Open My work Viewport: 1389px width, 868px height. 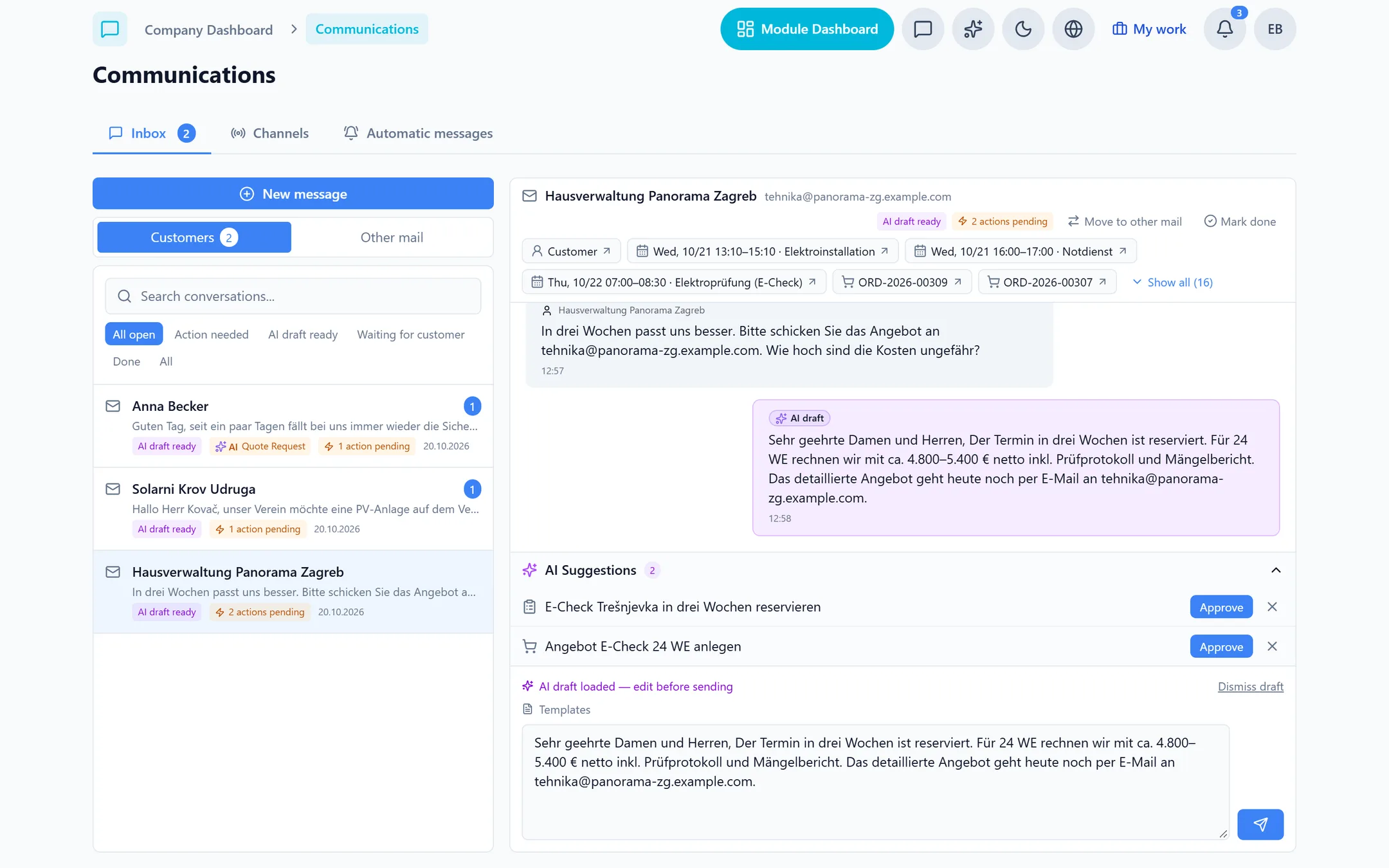(1149, 29)
